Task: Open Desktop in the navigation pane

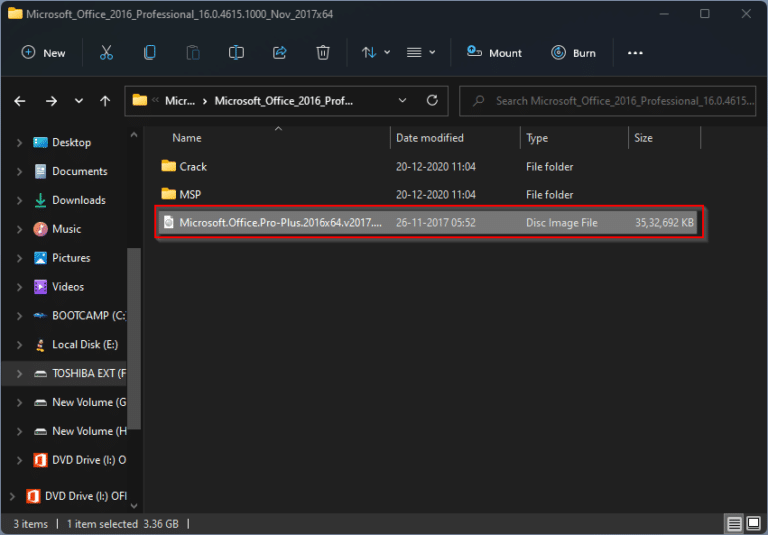Action: click(71, 143)
